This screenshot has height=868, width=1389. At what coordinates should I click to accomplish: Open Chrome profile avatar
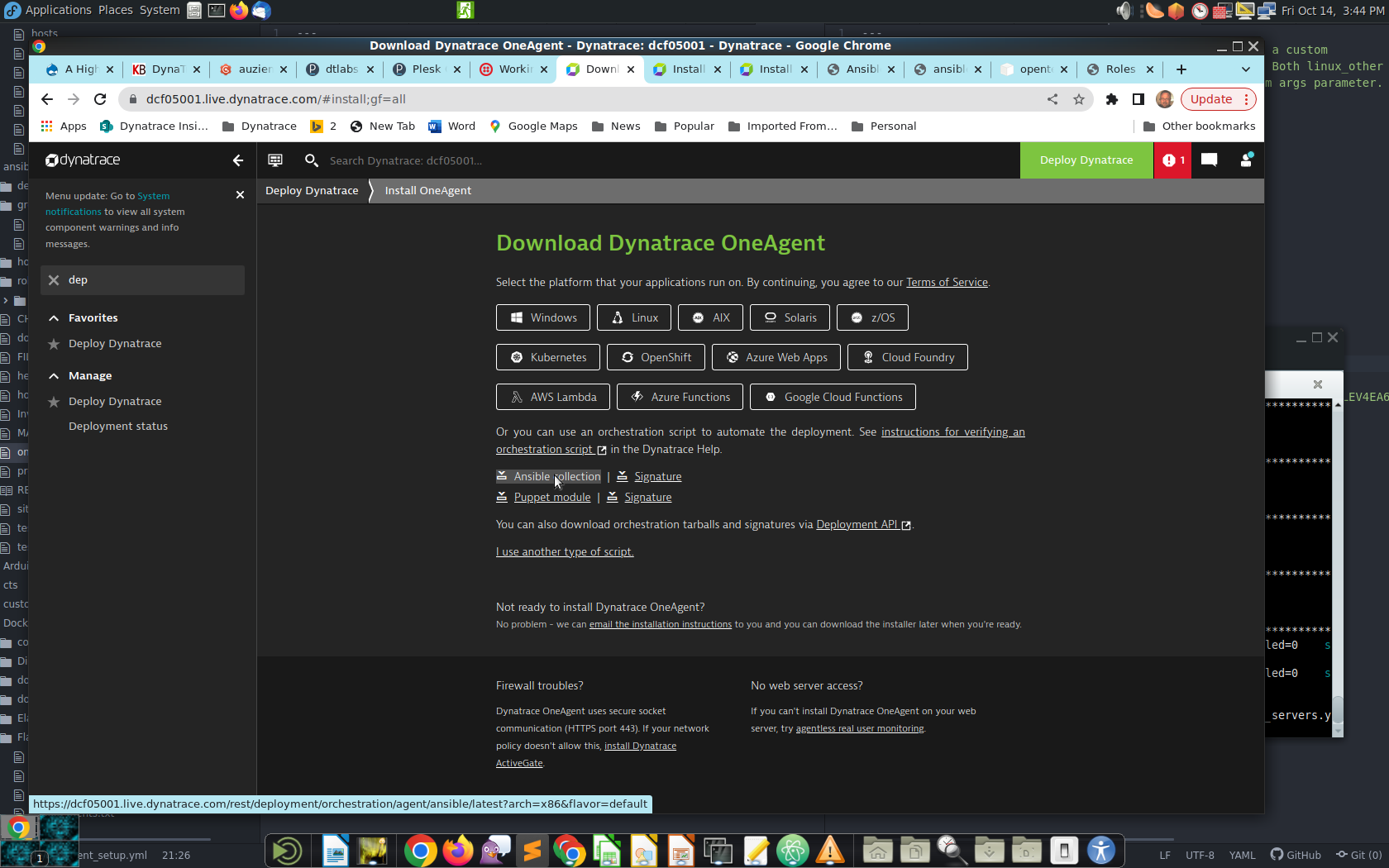(1165, 99)
